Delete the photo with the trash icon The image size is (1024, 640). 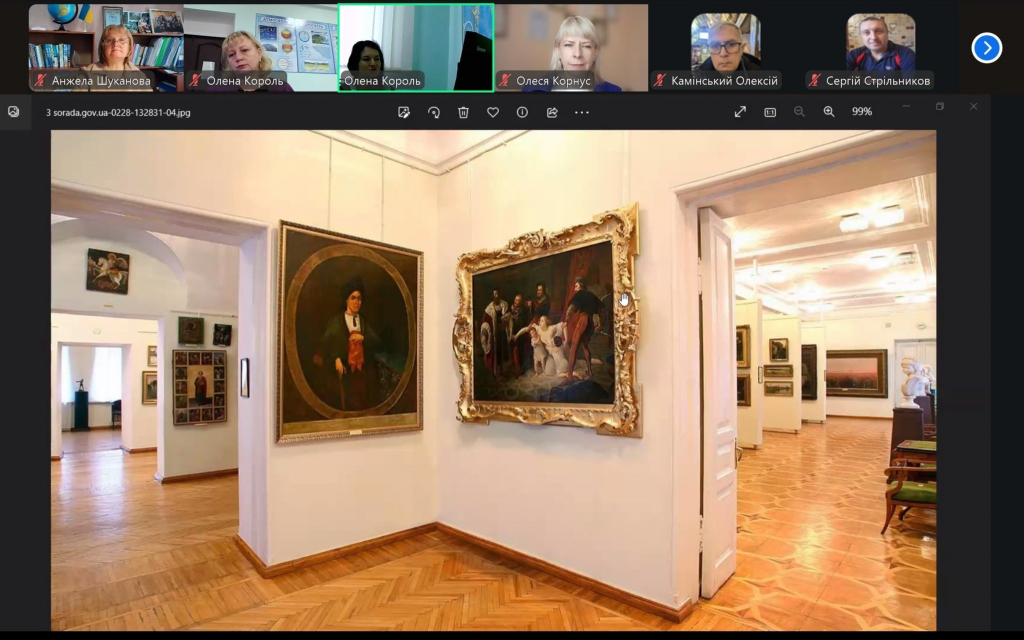[x=463, y=112]
